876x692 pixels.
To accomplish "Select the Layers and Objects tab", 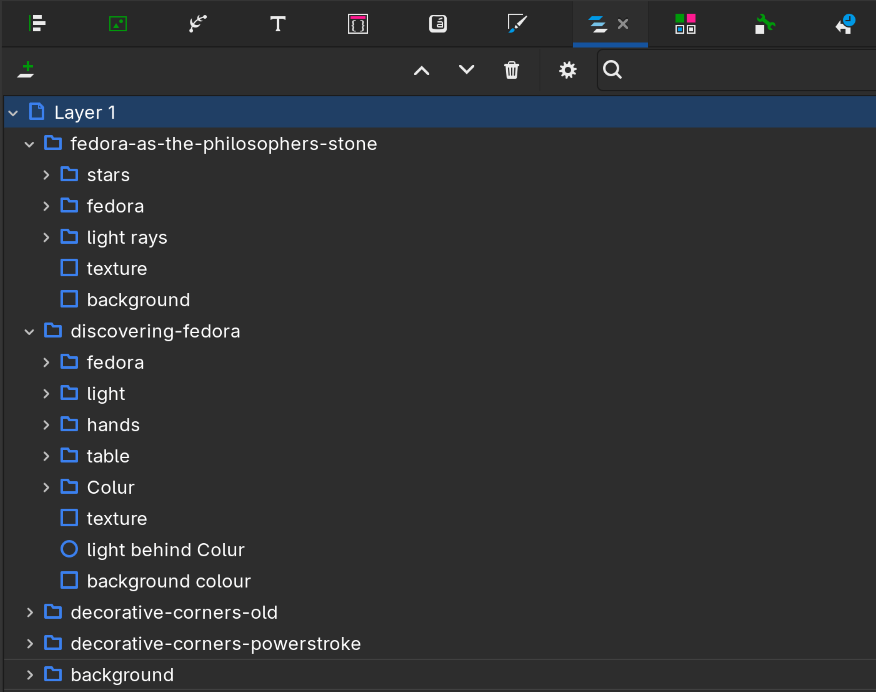I will pos(597,24).
